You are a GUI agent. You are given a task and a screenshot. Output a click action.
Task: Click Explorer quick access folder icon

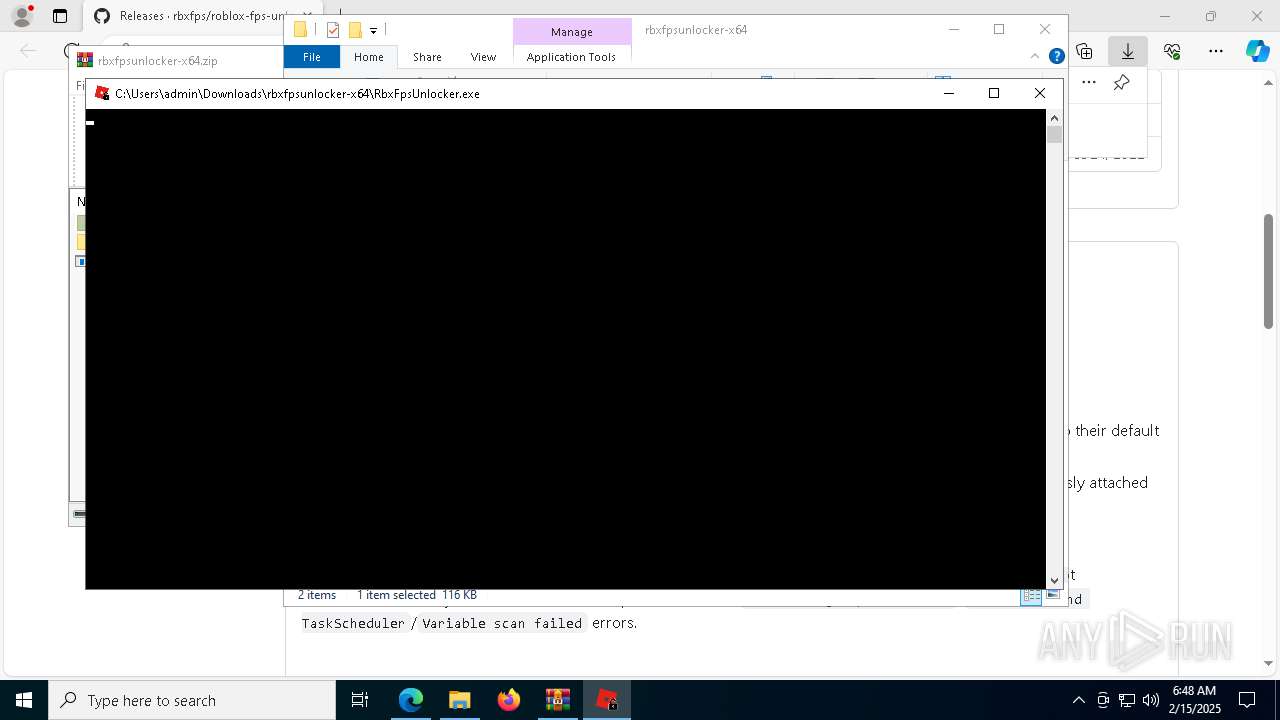click(x=300, y=30)
